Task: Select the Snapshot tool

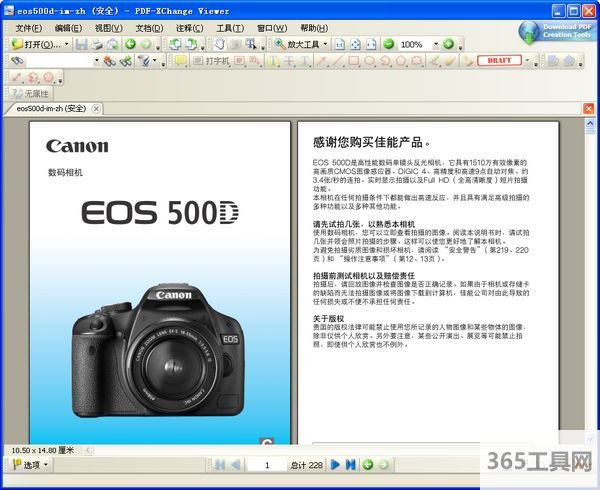Action: (x=235, y=44)
